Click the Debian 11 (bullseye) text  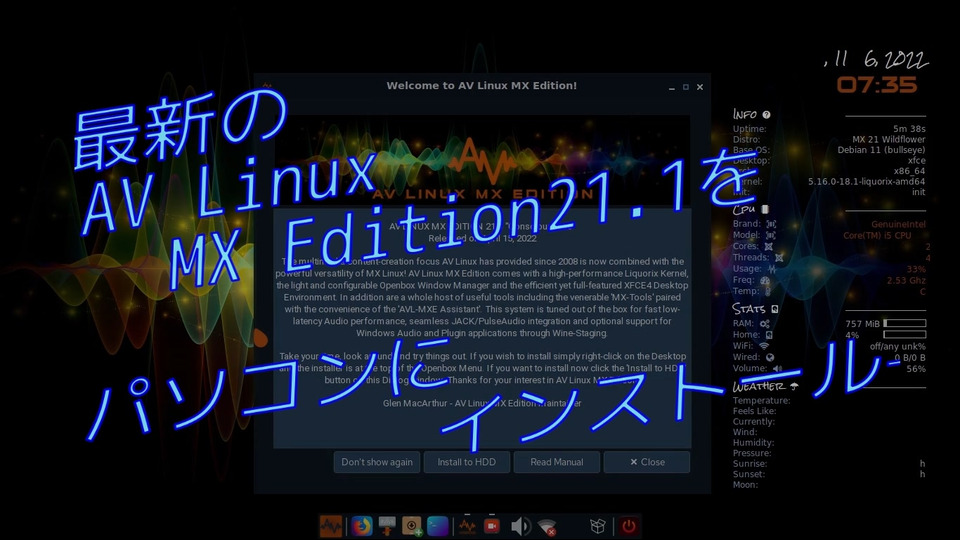point(882,150)
